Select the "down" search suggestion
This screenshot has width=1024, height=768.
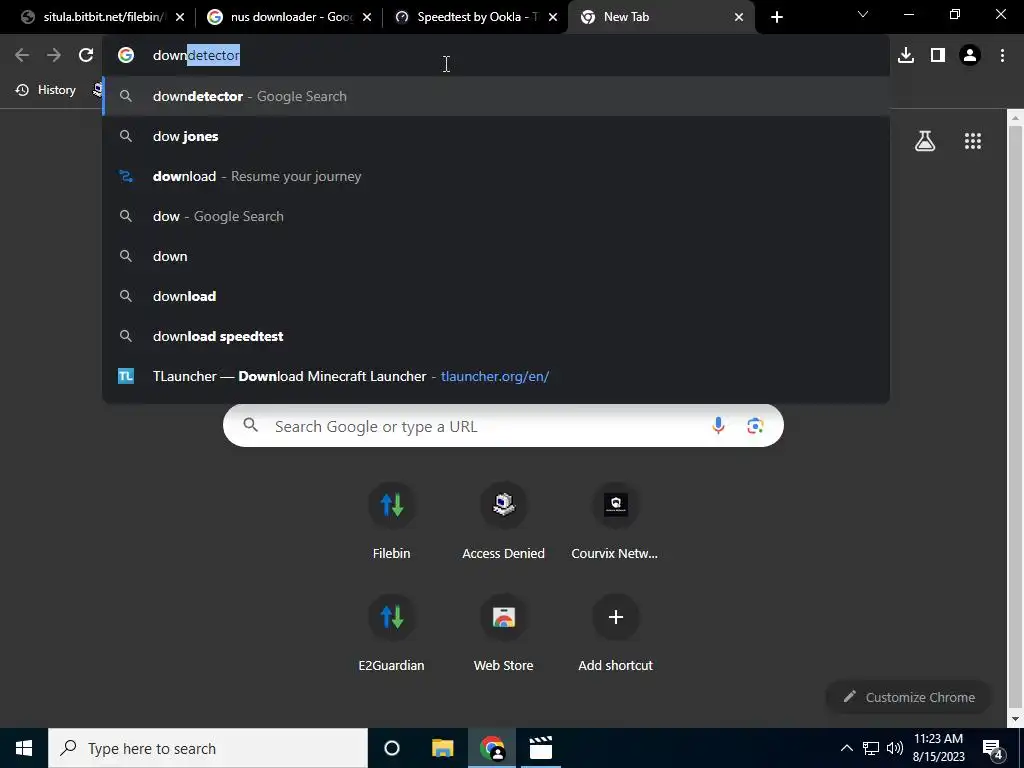pyautogui.click(x=496, y=256)
